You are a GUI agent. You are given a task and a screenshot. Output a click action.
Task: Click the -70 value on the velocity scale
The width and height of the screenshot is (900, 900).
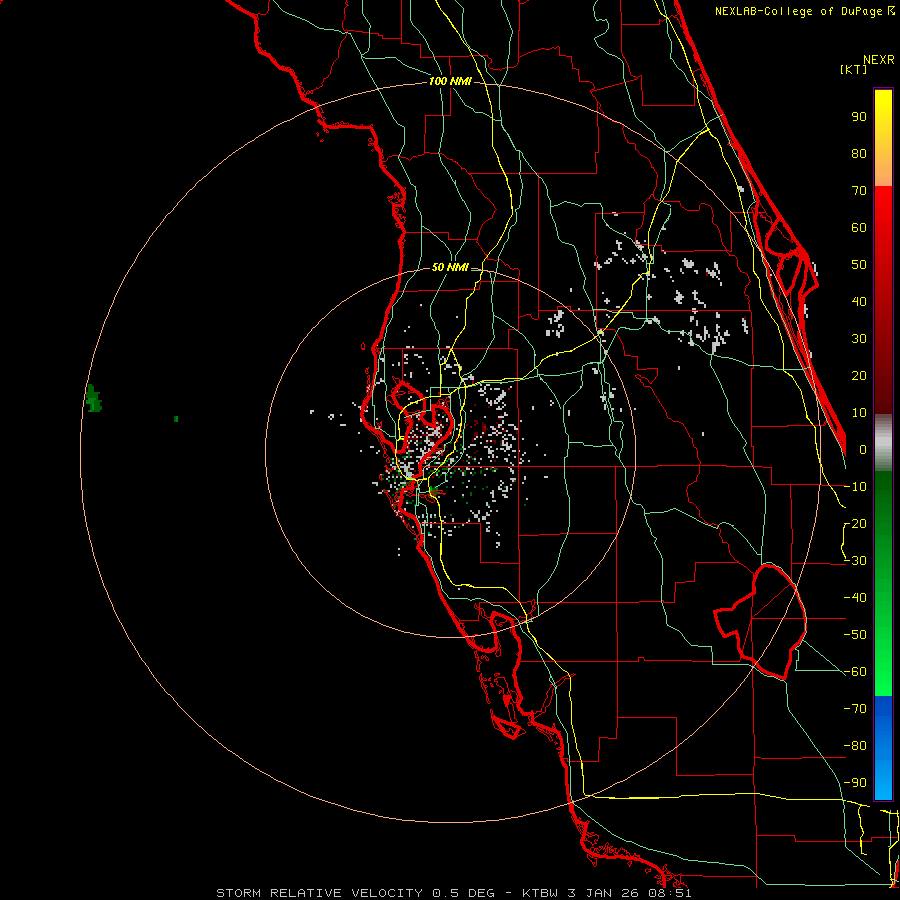pos(855,709)
